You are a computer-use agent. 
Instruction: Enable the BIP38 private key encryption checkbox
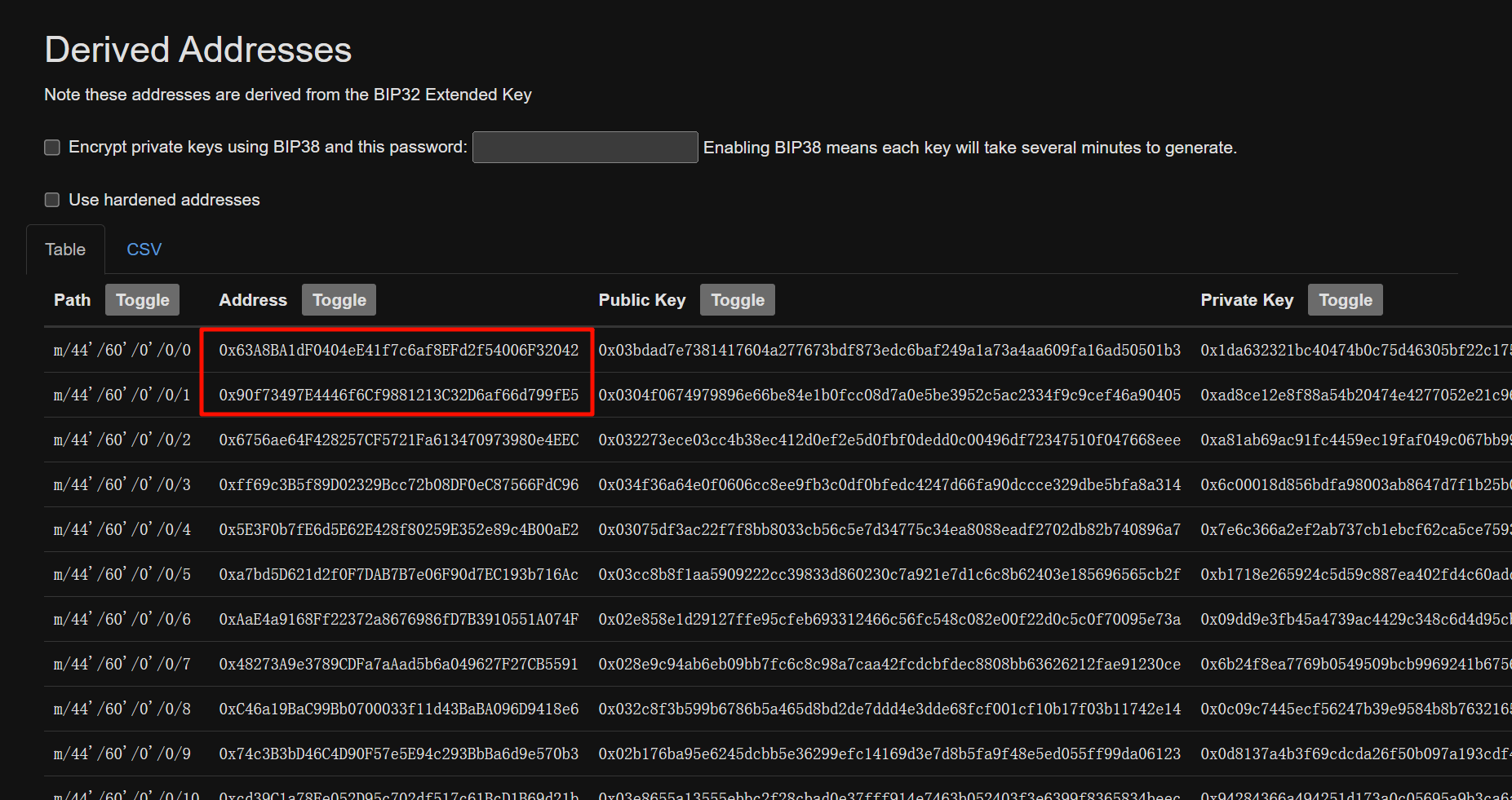pos(52,148)
